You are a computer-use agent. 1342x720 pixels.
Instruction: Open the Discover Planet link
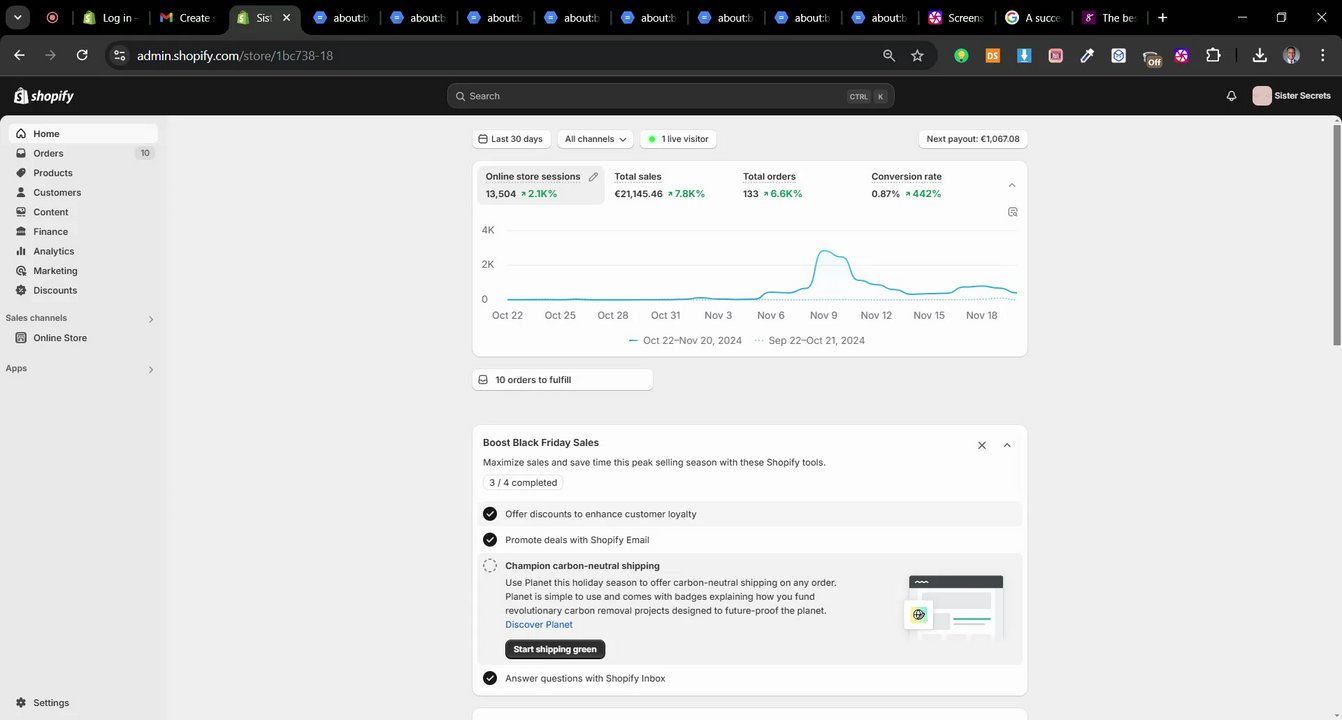coord(539,625)
